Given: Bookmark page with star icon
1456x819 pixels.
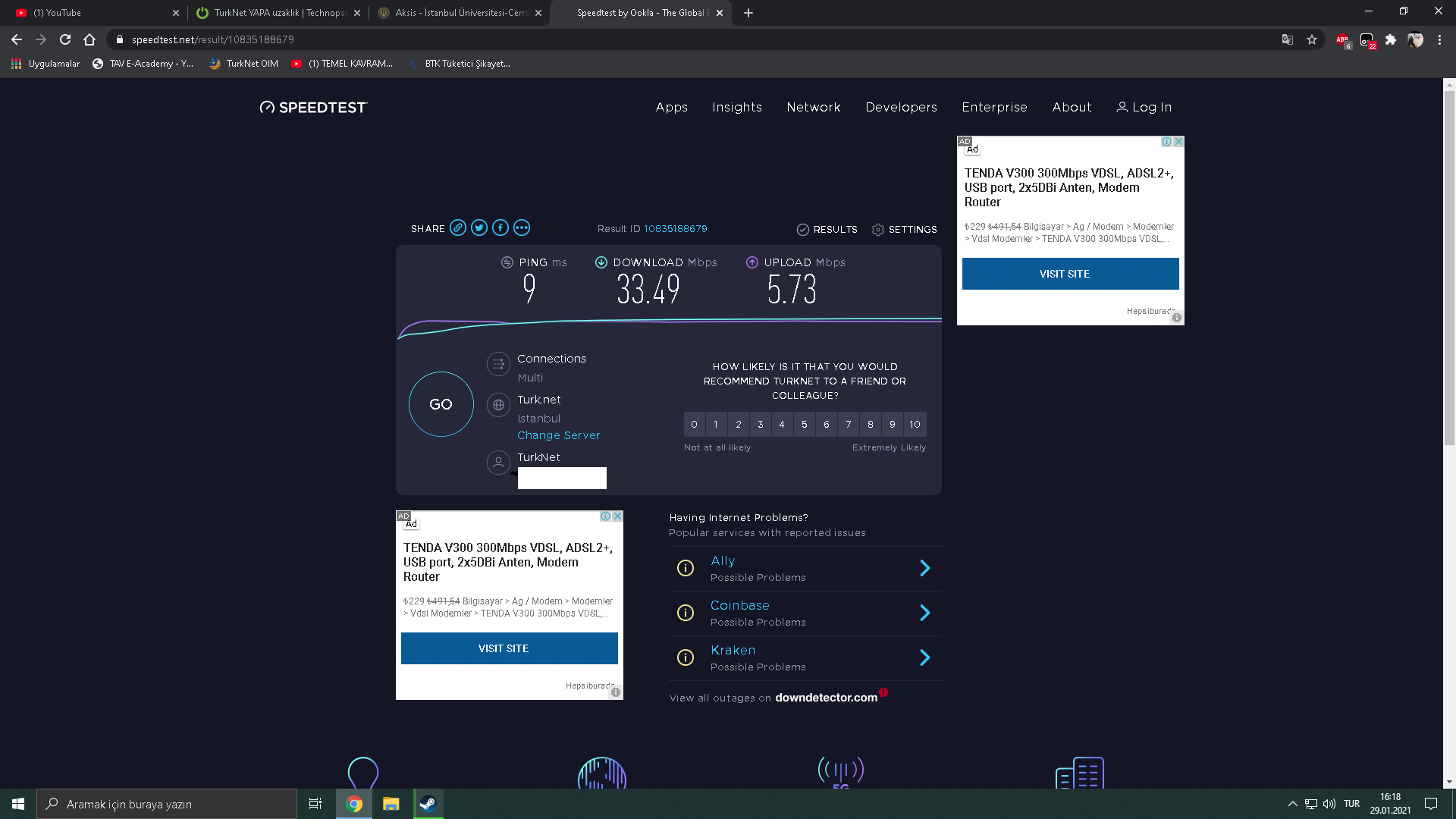Looking at the screenshot, I should tap(1312, 39).
